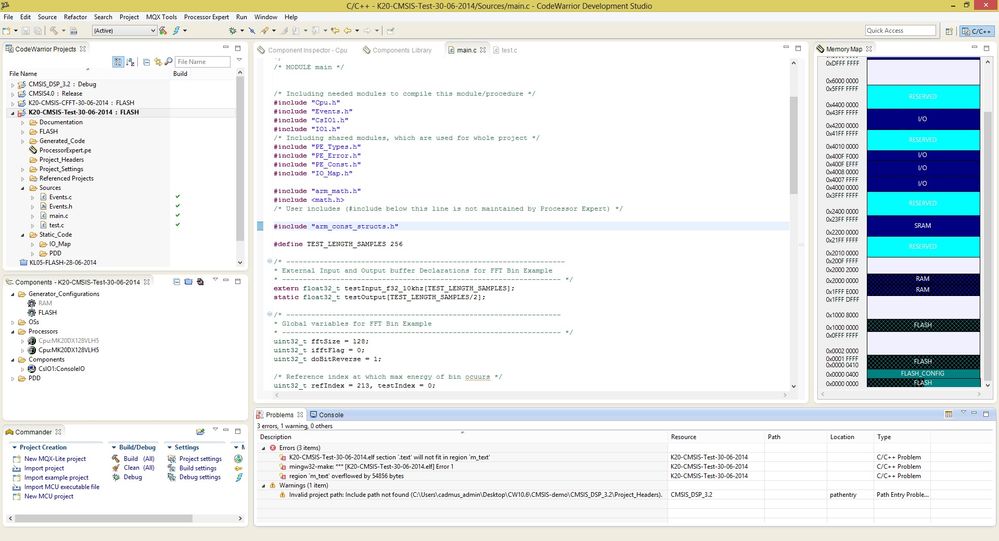Expand the CMSIS_DSP_3.2 : Debug project

pyautogui.click(x=13, y=84)
